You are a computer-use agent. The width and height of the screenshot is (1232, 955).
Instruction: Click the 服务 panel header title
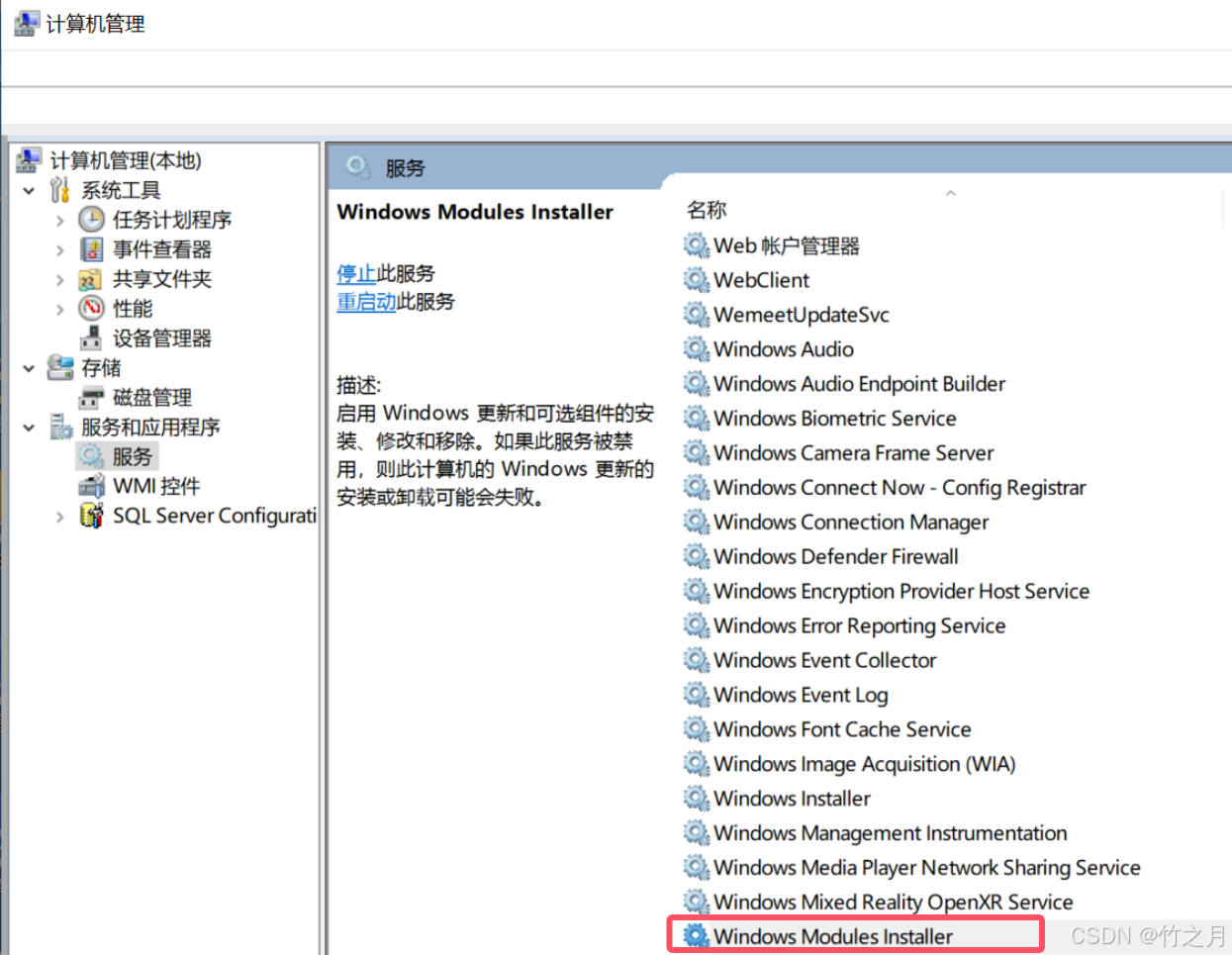pos(405,168)
